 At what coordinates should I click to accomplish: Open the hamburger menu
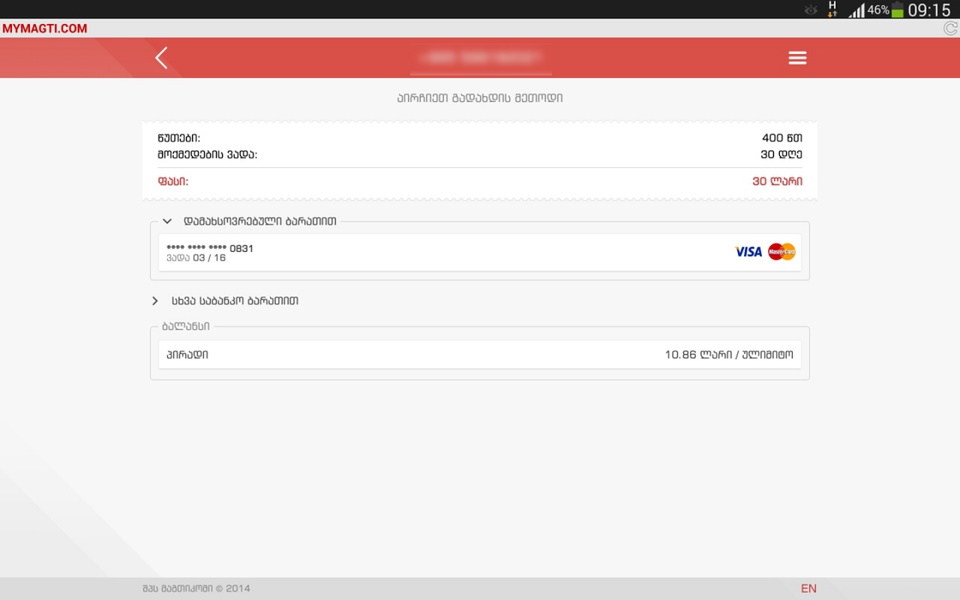point(797,58)
